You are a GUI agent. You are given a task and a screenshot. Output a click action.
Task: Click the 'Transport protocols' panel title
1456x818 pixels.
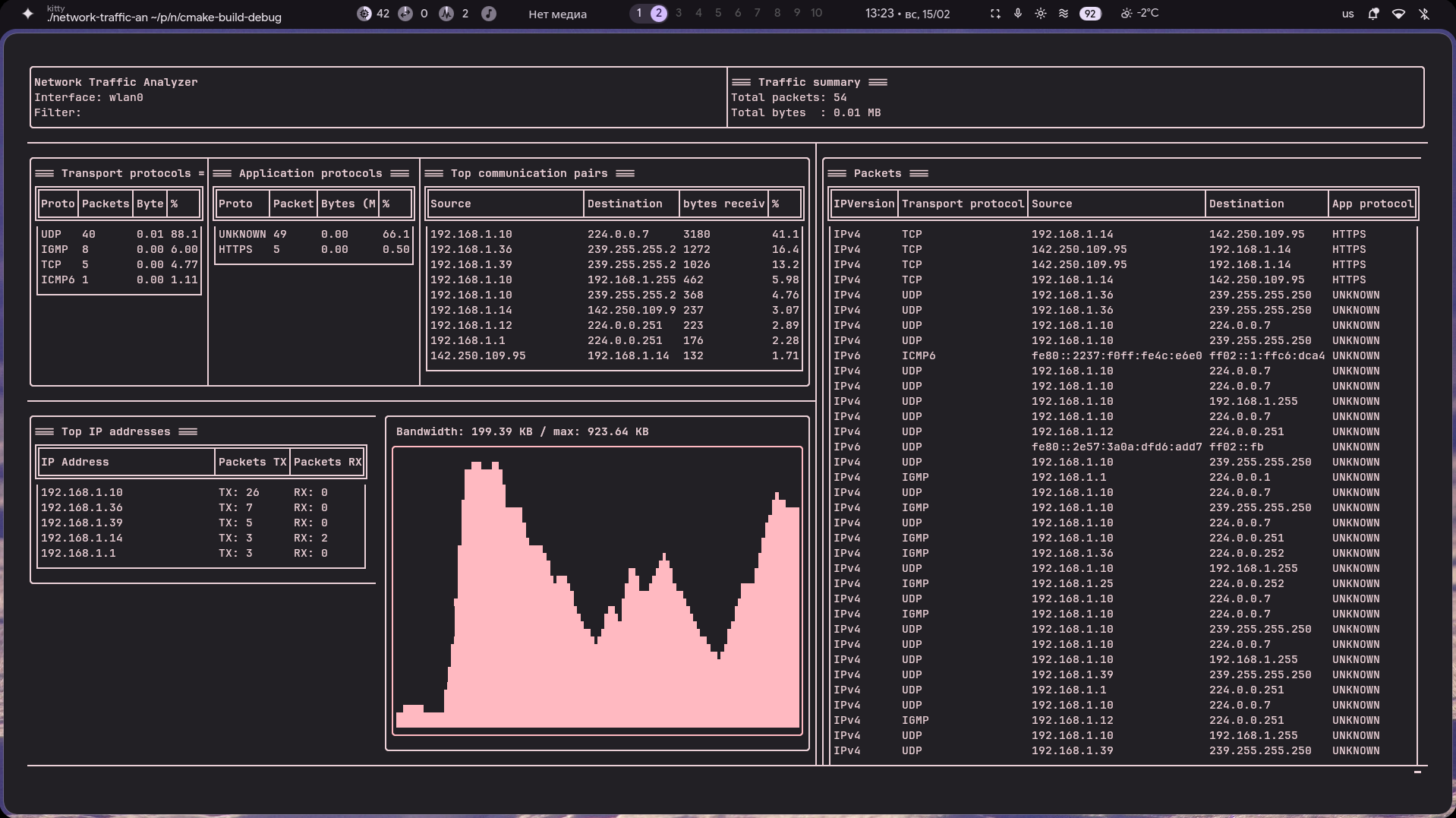pyautogui.click(x=126, y=173)
